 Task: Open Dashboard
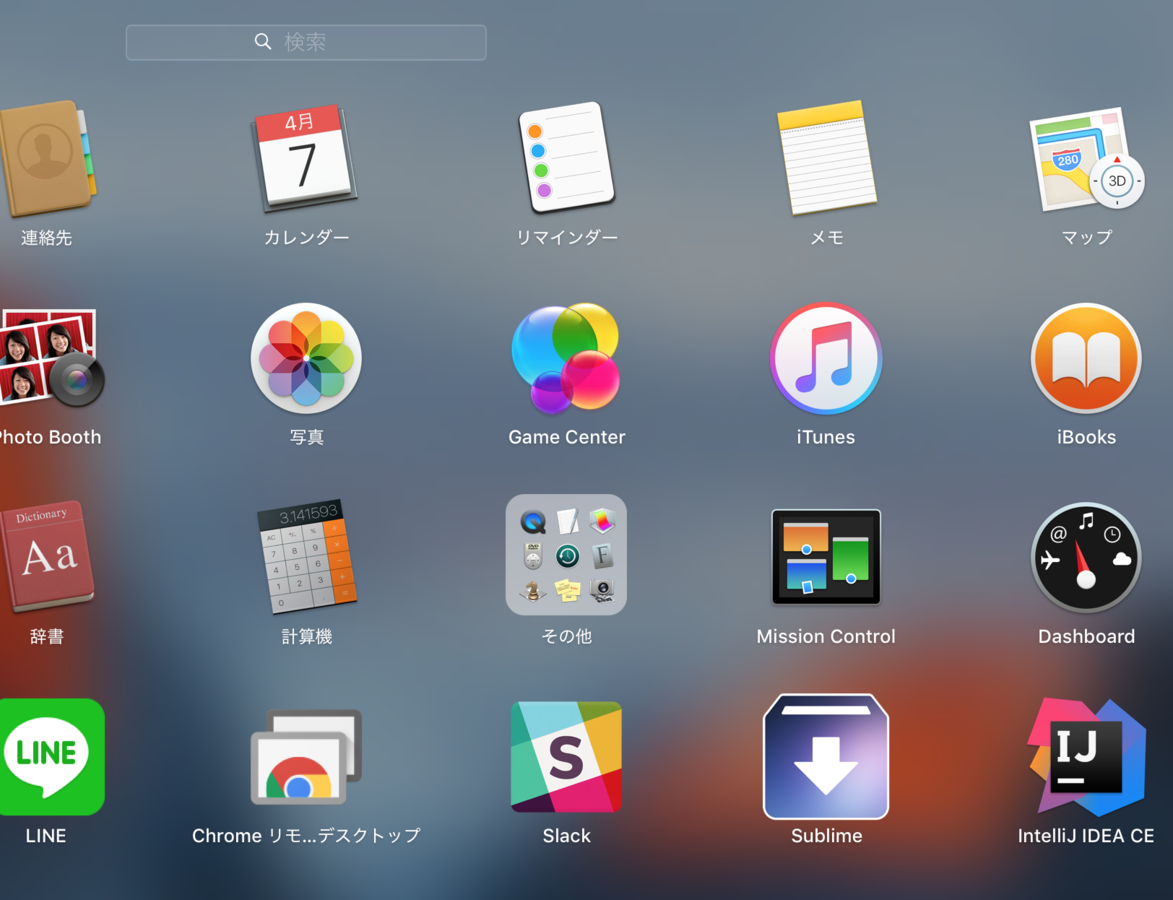(1086, 557)
